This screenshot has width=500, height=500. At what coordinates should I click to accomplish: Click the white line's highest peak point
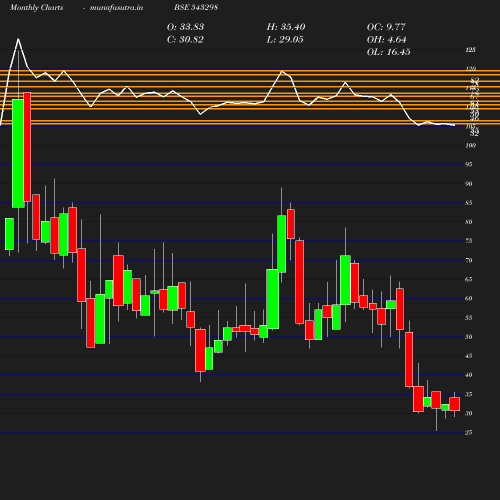pyautogui.click(x=18, y=39)
